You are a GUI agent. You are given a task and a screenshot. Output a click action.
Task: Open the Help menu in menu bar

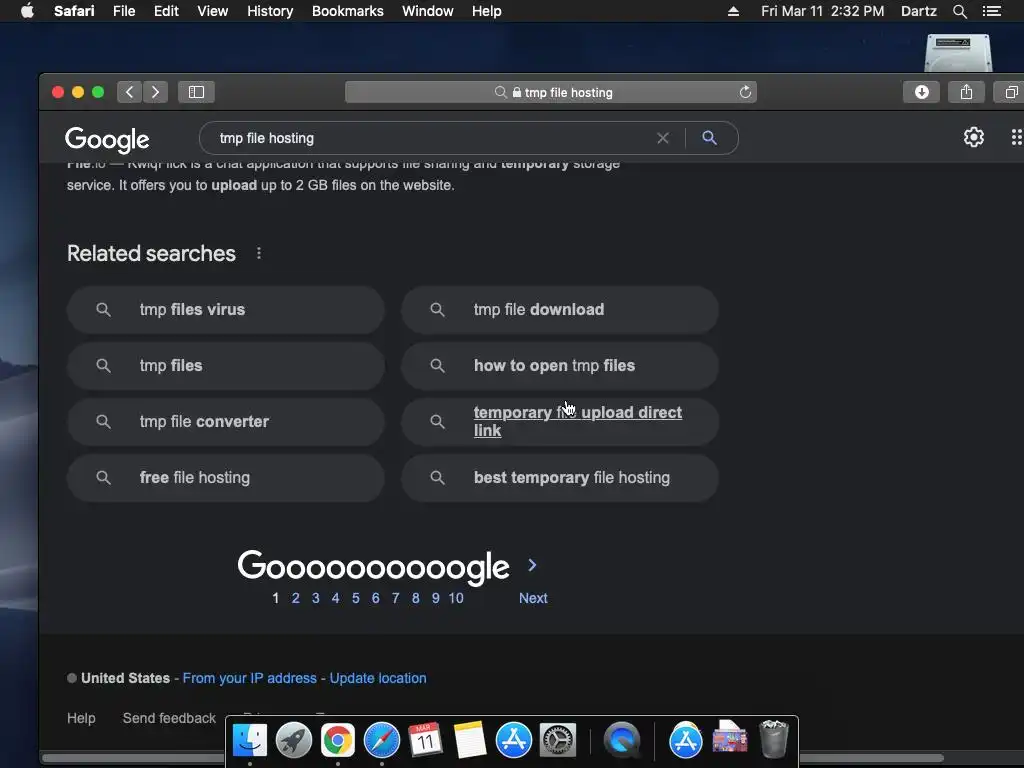pyautogui.click(x=487, y=11)
